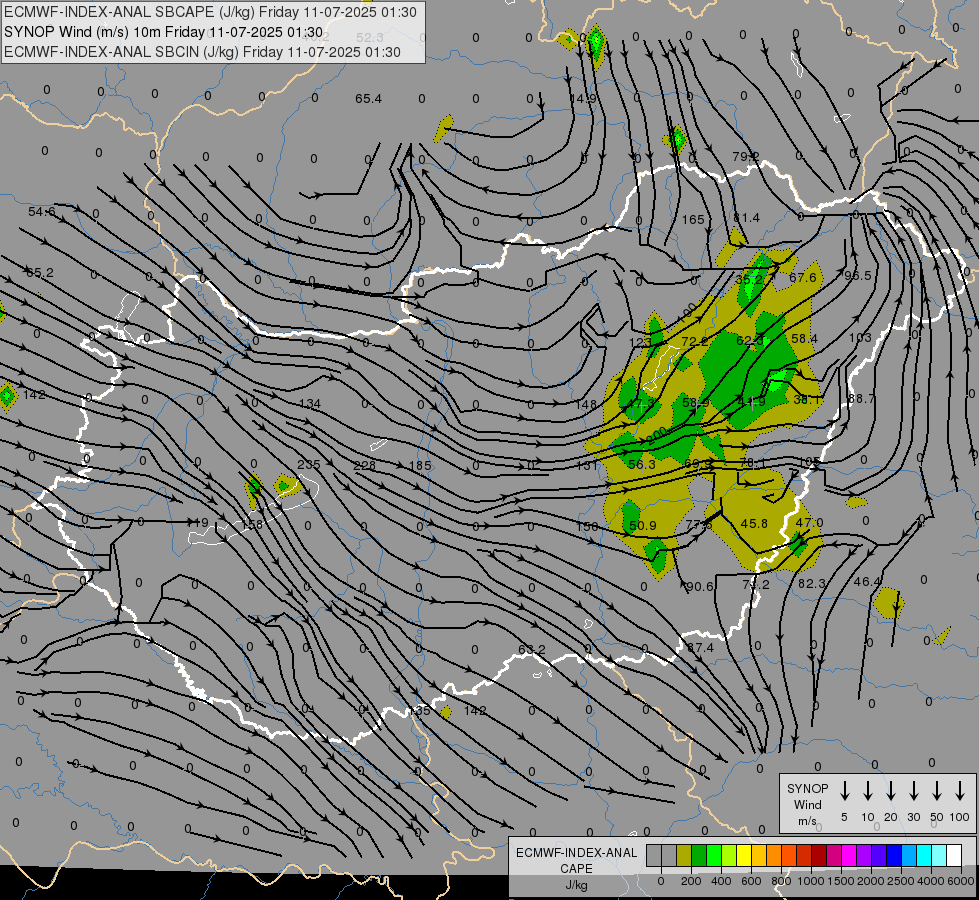
Task: Pick the pure yellow swatch in the CAPE legend
Action: coord(744,855)
